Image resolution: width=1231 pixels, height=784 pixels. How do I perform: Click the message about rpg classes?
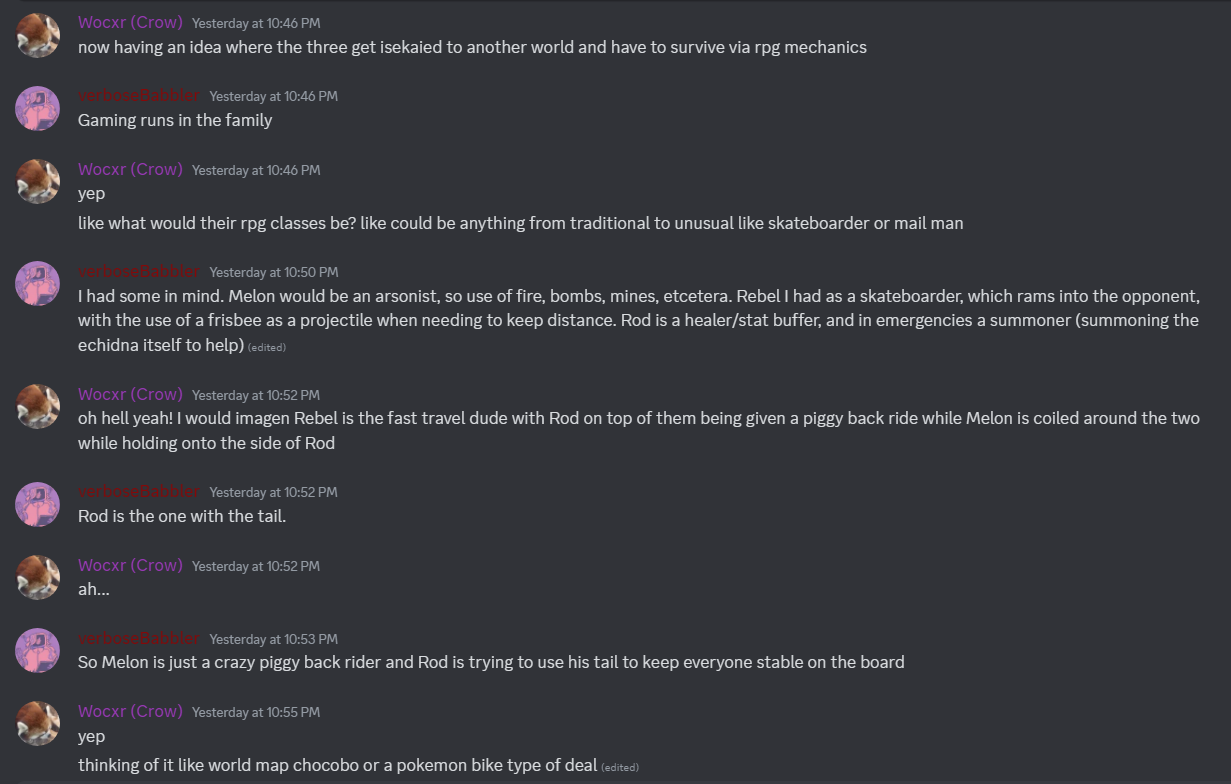pos(520,223)
